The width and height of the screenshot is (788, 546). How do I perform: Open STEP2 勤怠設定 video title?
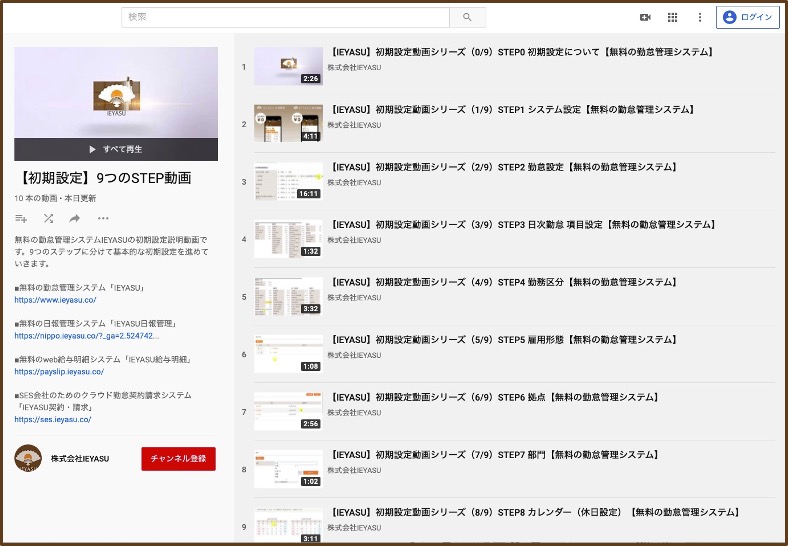point(504,167)
